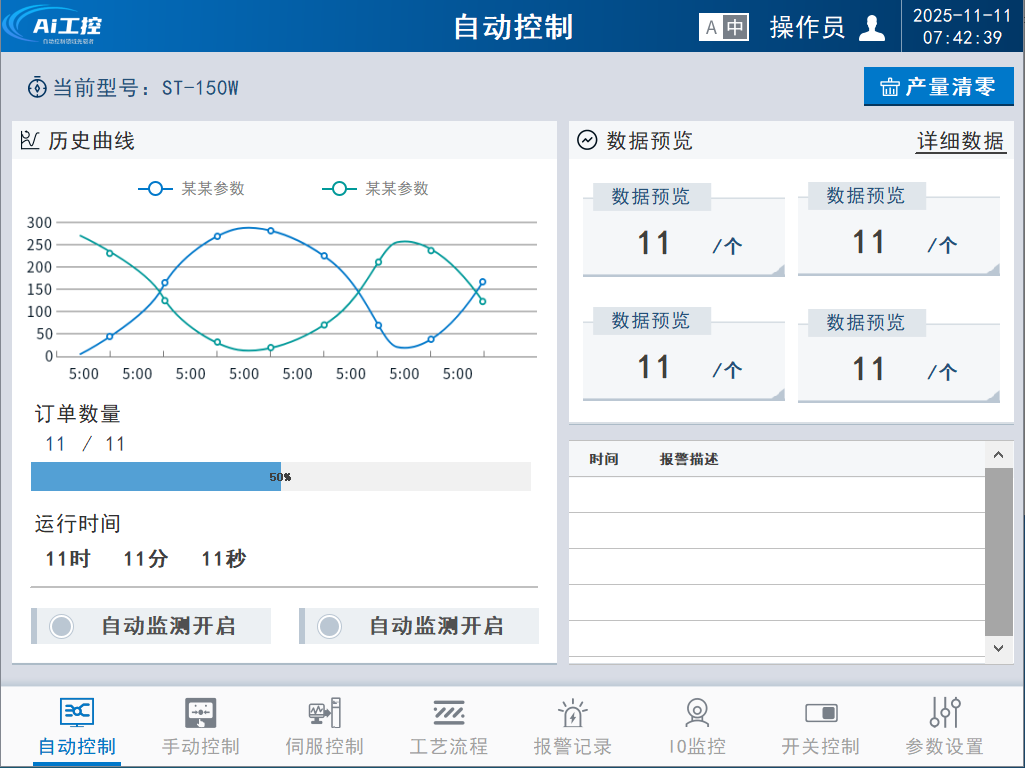Image resolution: width=1025 pixels, height=768 pixels.
Task: Open the 开关控制 switch control icon
Action: point(821,713)
